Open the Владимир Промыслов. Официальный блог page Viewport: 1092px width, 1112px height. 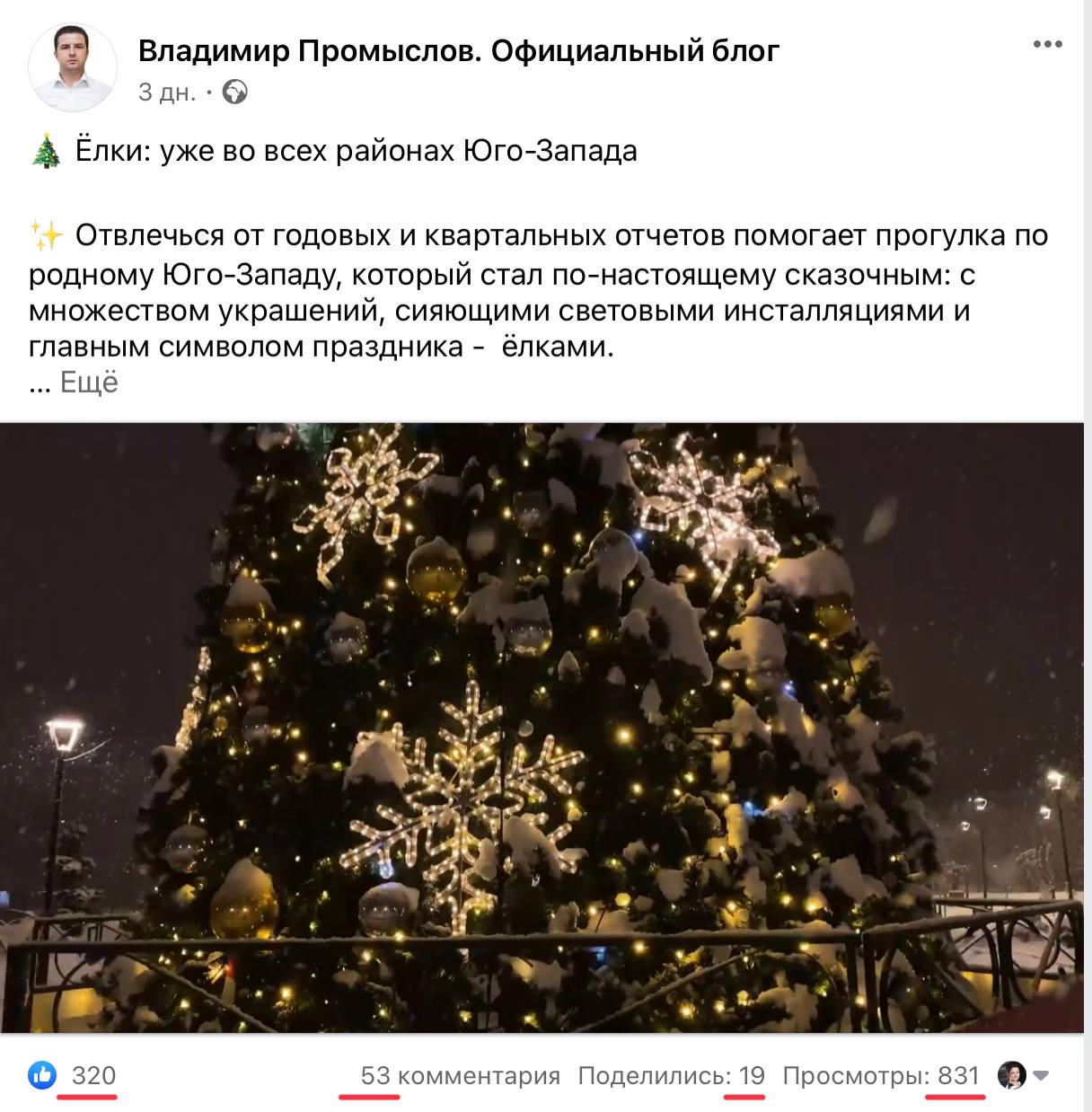pos(459,51)
